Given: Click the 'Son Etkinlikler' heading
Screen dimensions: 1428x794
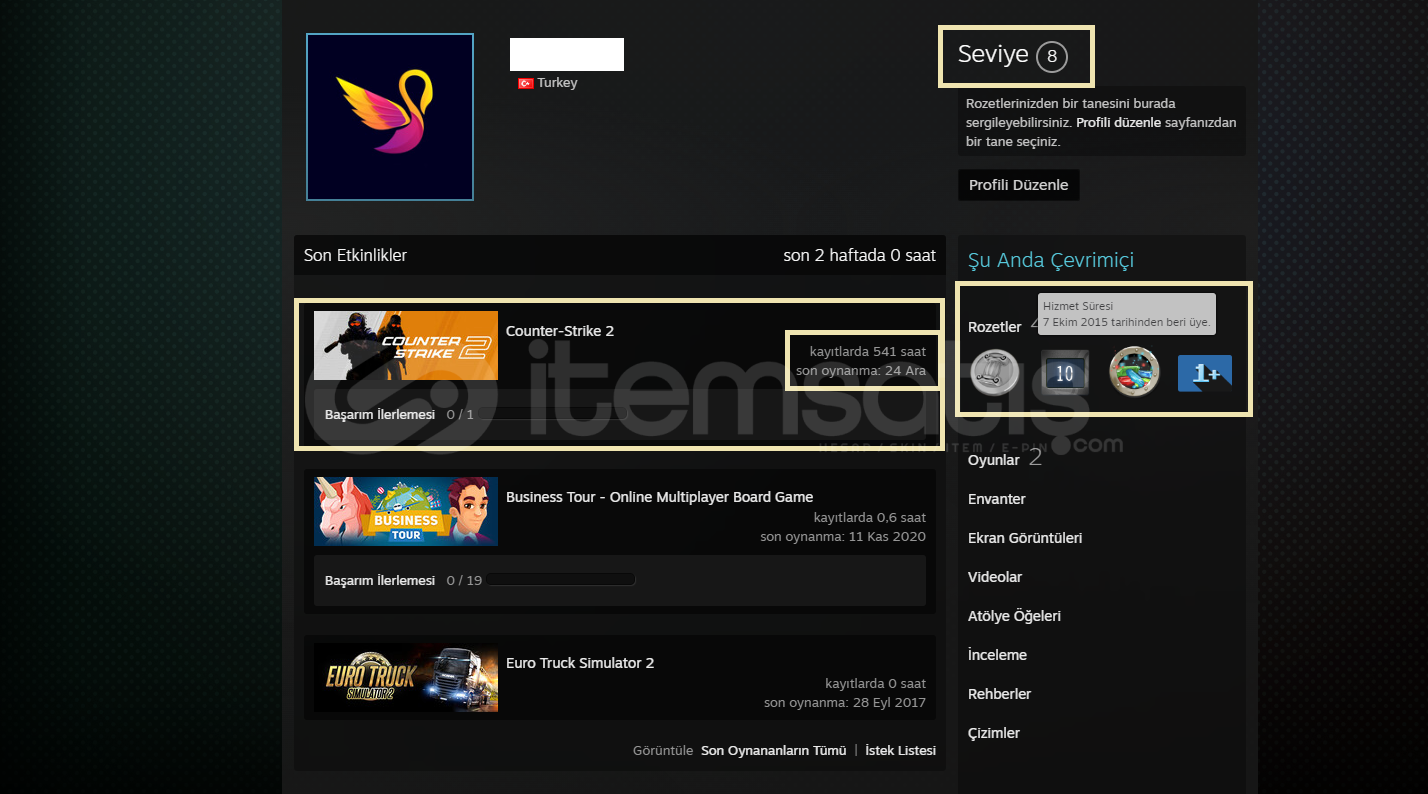Looking at the screenshot, I should pyautogui.click(x=355, y=255).
